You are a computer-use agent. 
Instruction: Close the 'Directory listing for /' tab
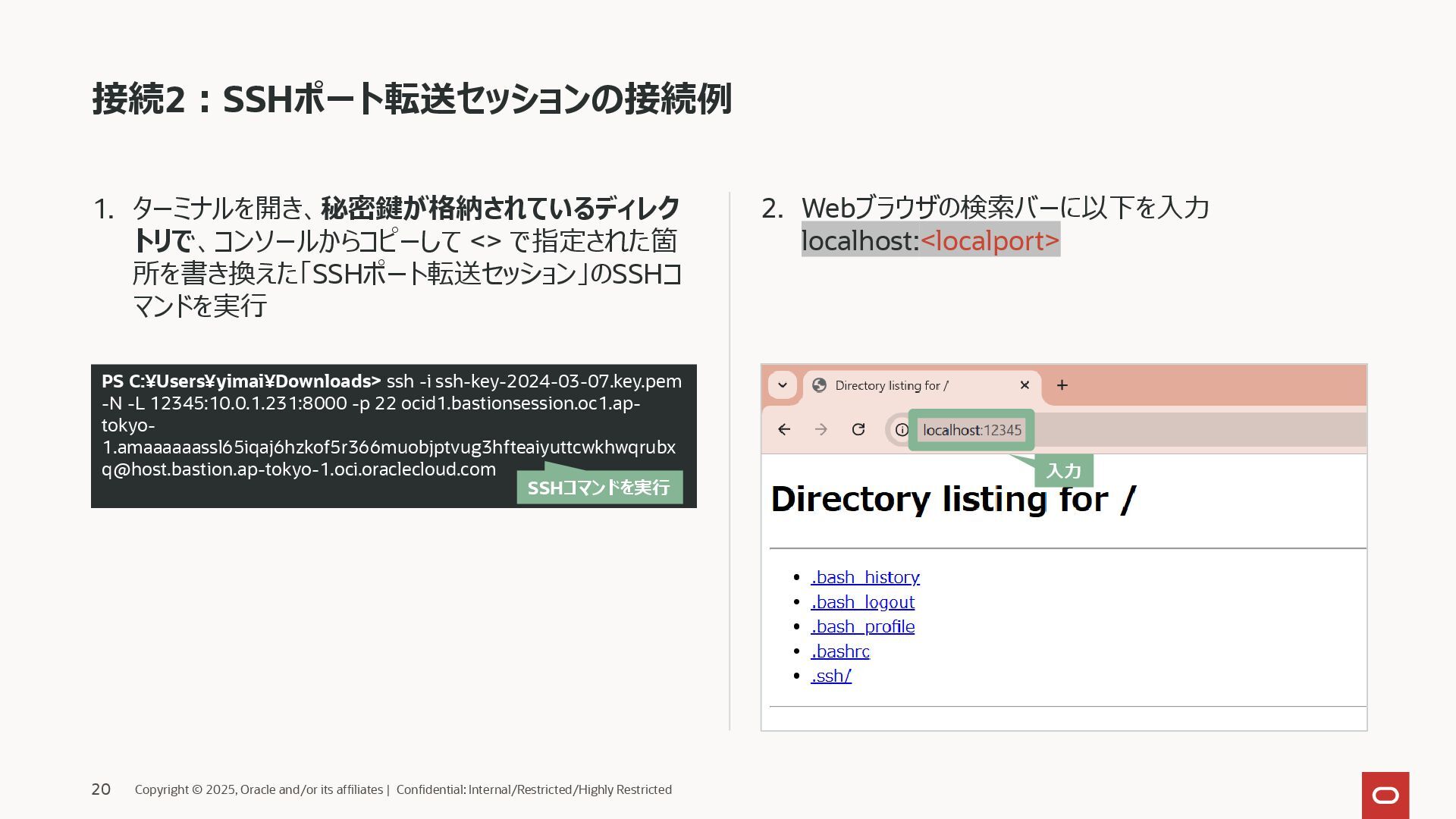pyautogui.click(x=1025, y=385)
